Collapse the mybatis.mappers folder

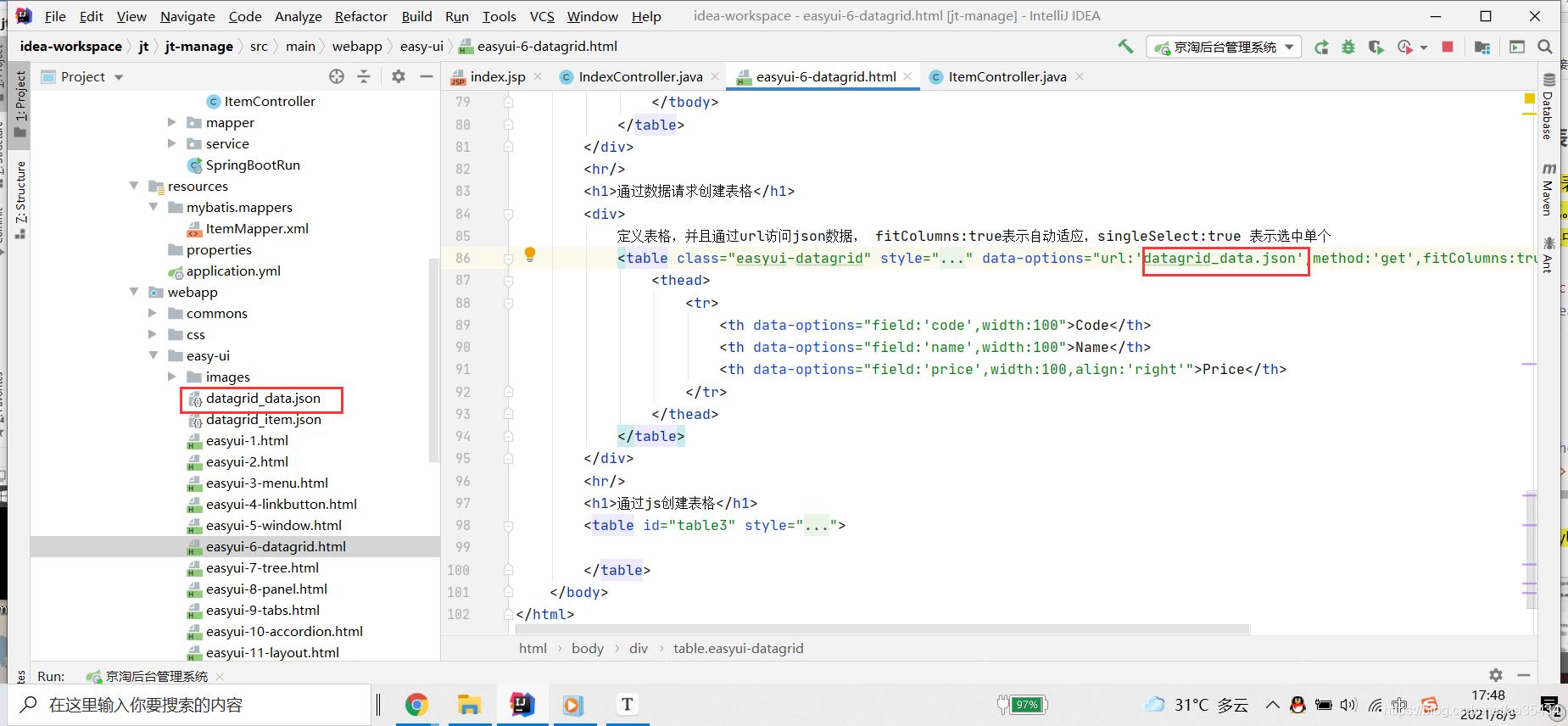pos(153,207)
